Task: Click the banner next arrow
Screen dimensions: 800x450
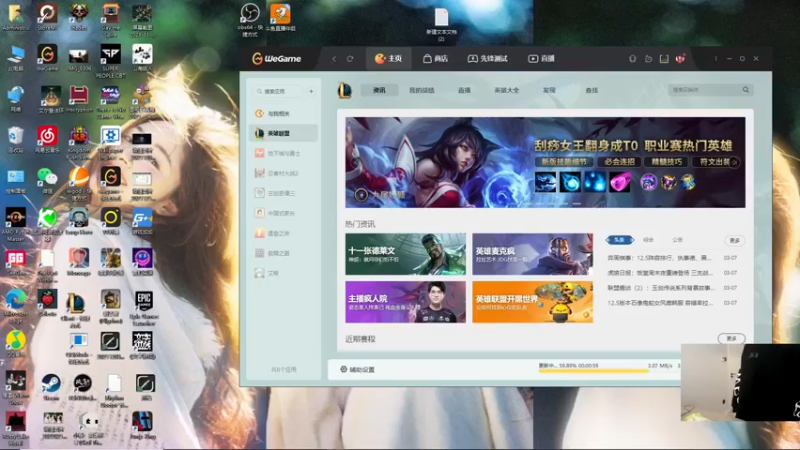Action: pos(734,162)
